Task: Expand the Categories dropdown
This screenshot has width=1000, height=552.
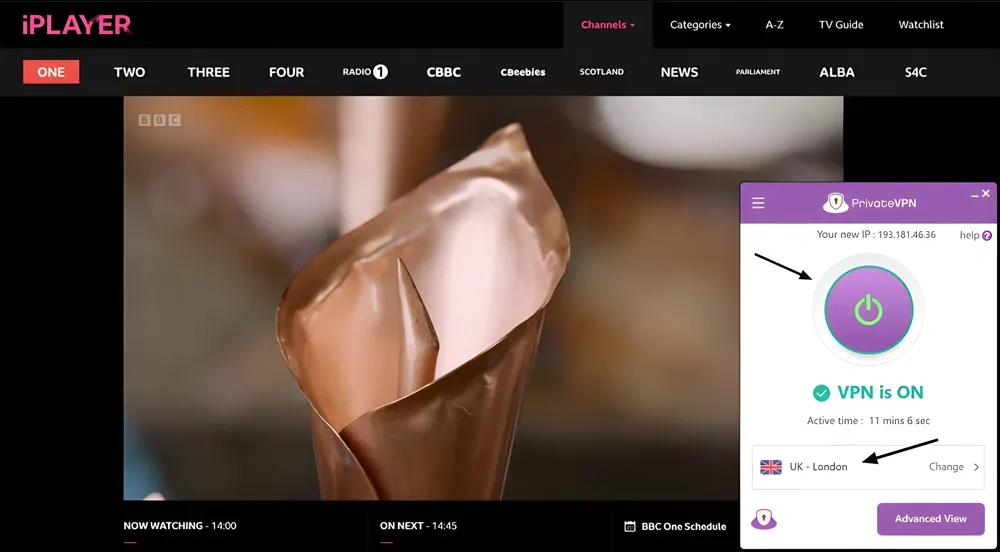Action: coord(700,25)
